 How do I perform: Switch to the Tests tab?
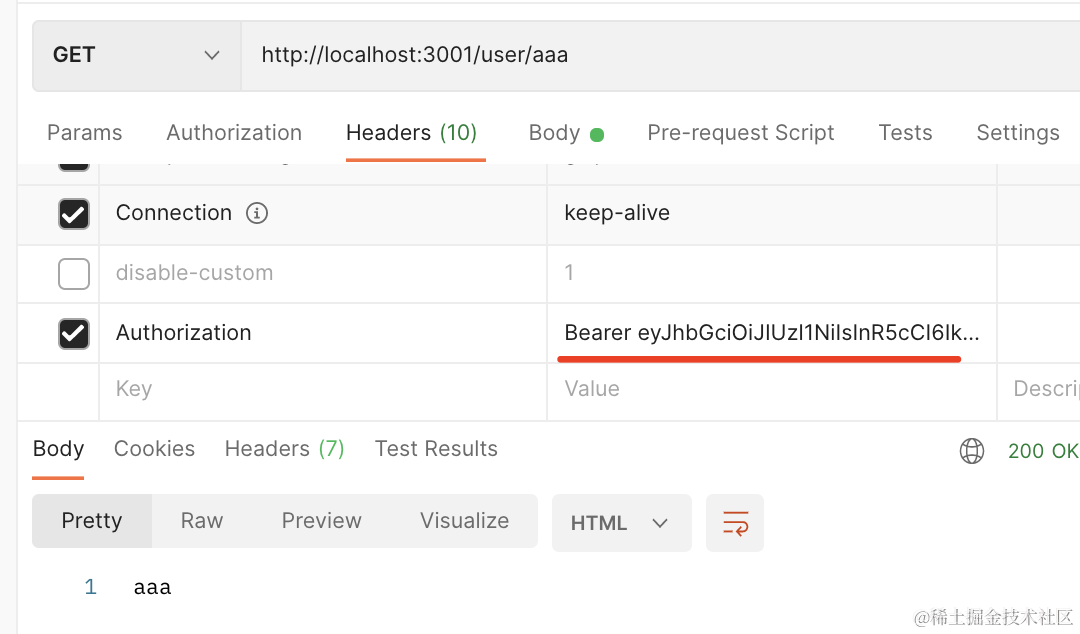(905, 133)
